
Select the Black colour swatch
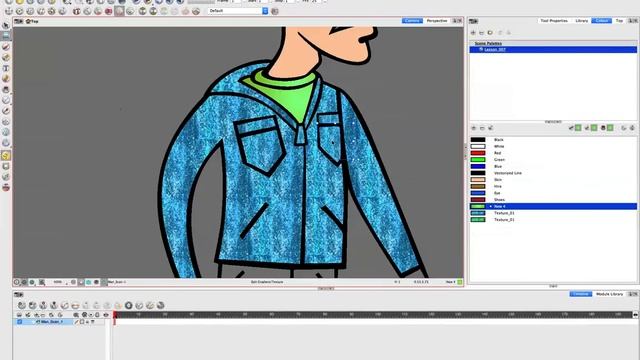click(478, 140)
